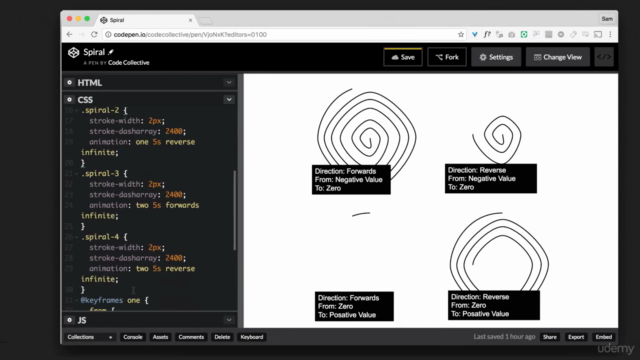Go back with browser back arrow
Image resolution: width=640 pixels, height=360 pixels.
coord(69,35)
